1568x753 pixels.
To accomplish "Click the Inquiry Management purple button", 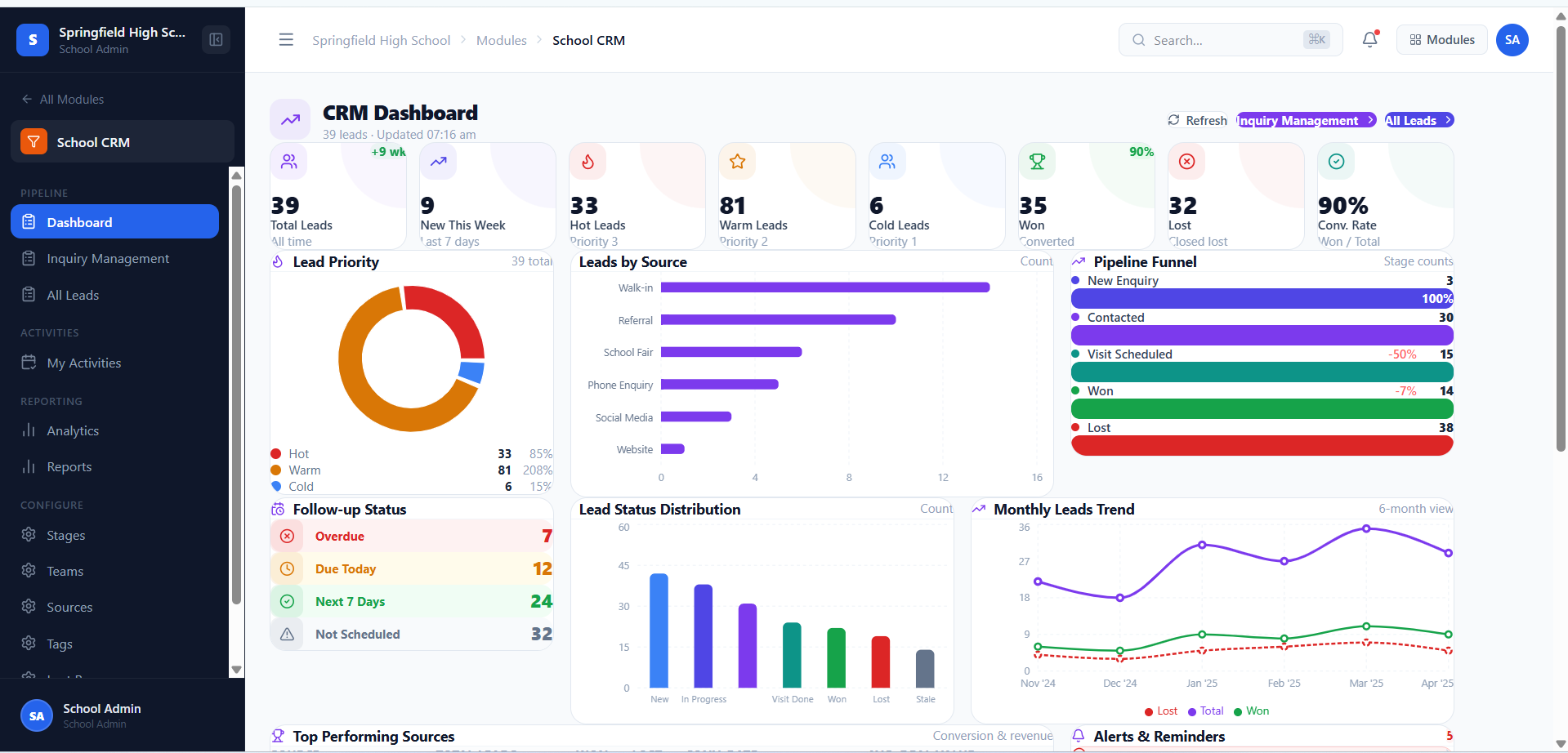I will 1306,120.
